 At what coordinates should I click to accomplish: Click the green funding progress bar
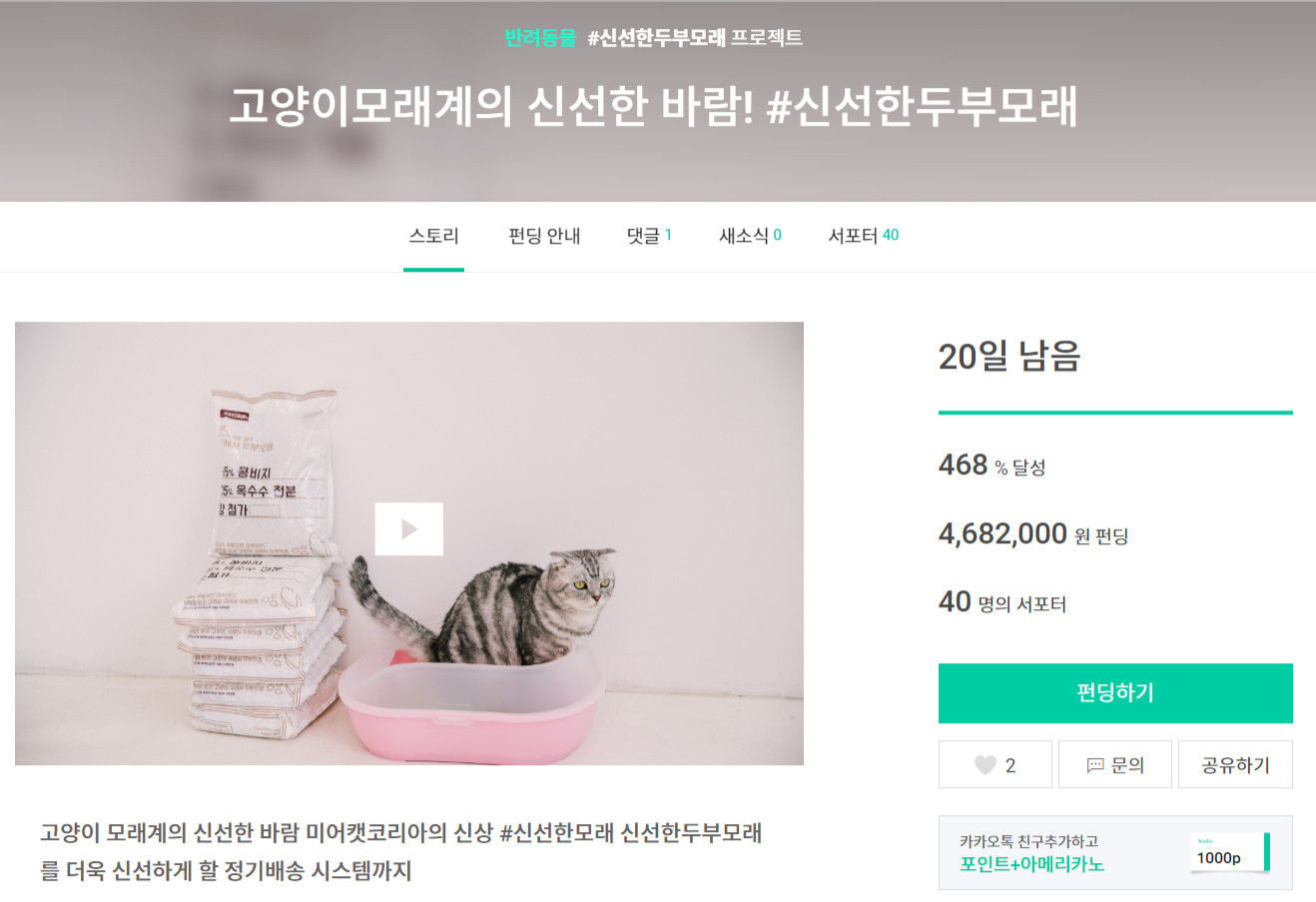[1115, 413]
